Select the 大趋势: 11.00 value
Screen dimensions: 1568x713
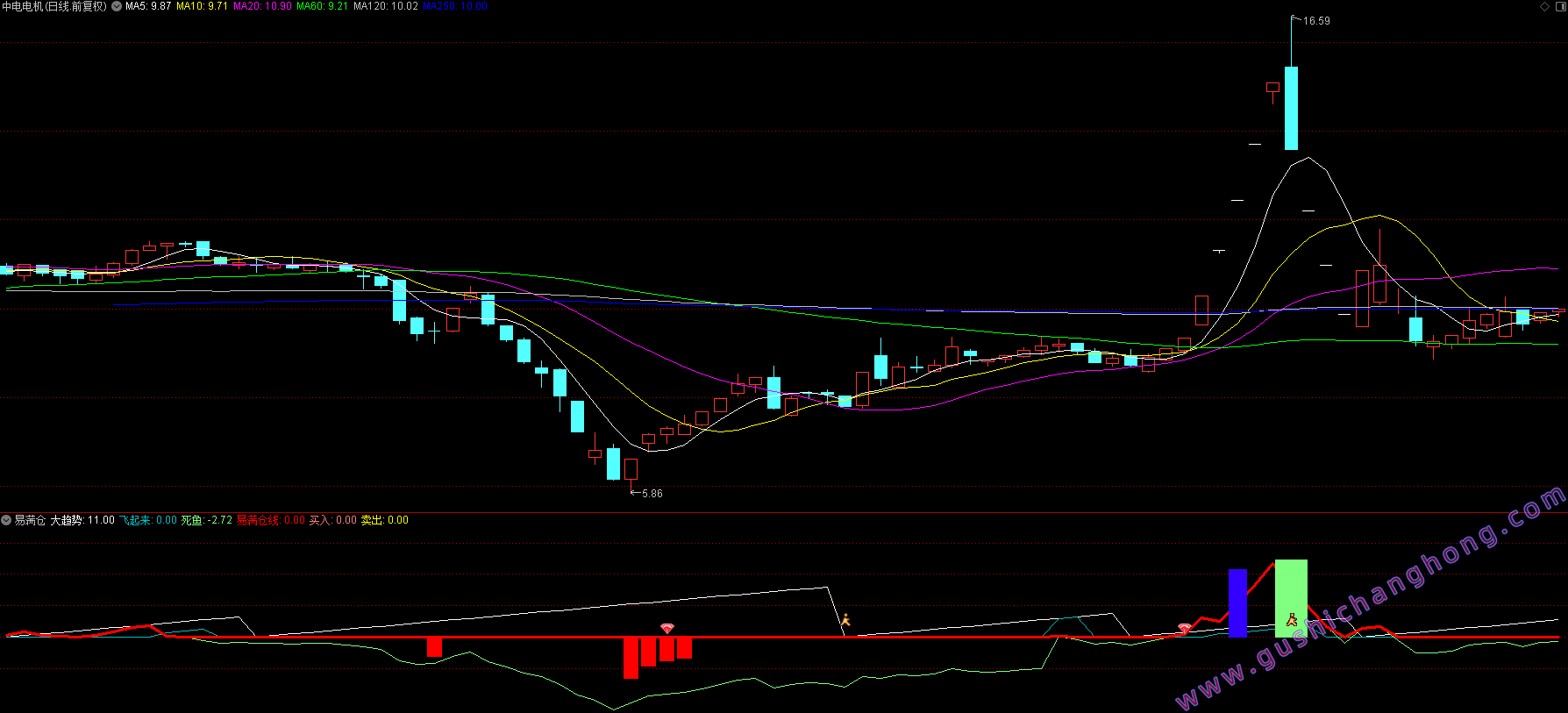click(82, 520)
